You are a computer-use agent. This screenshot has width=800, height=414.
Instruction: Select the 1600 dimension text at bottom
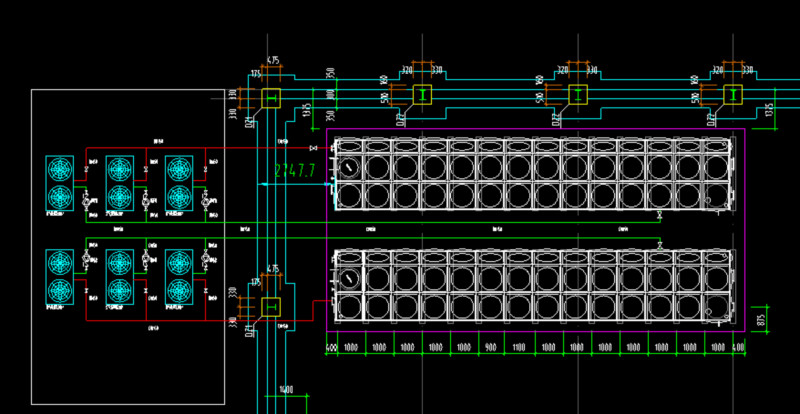(285, 389)
